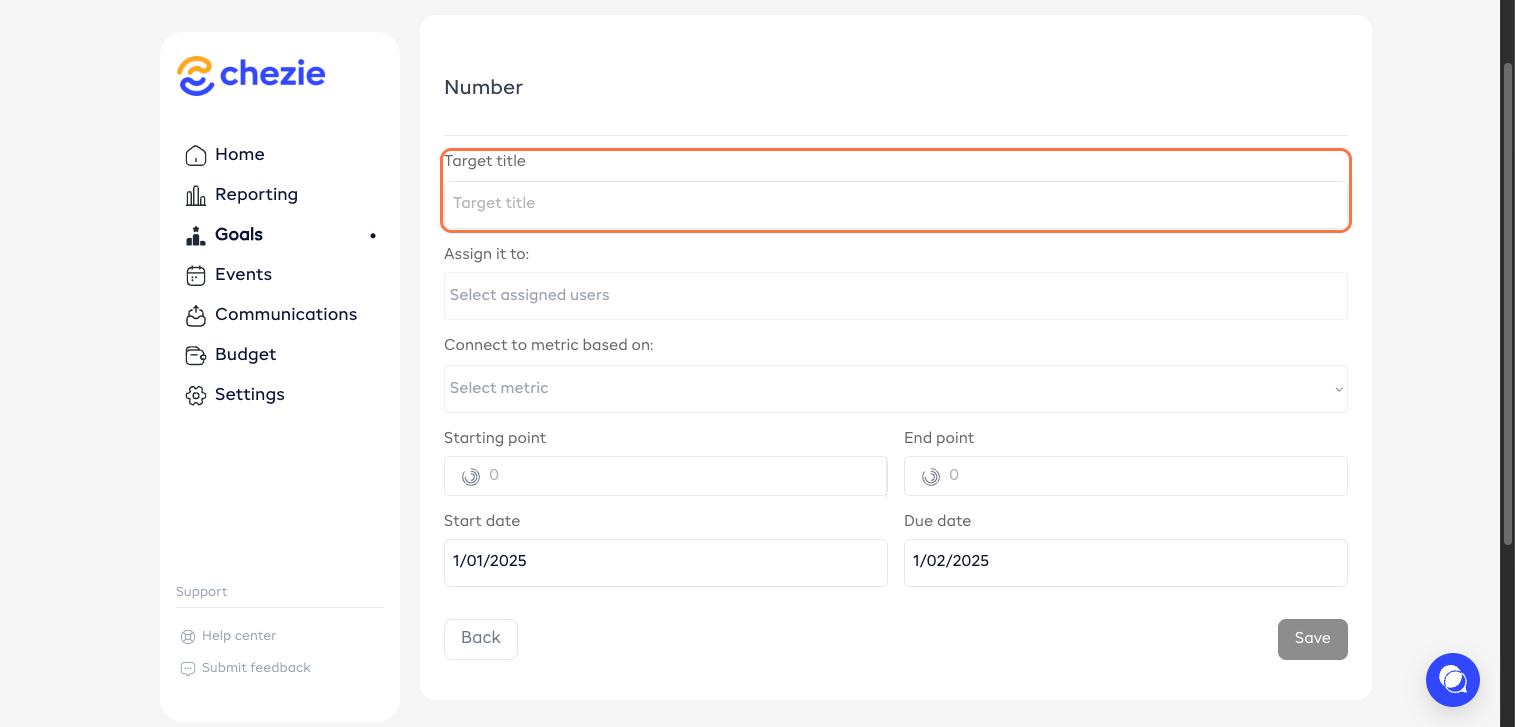Open the Select assigned users dropdown

pos(895,296)
